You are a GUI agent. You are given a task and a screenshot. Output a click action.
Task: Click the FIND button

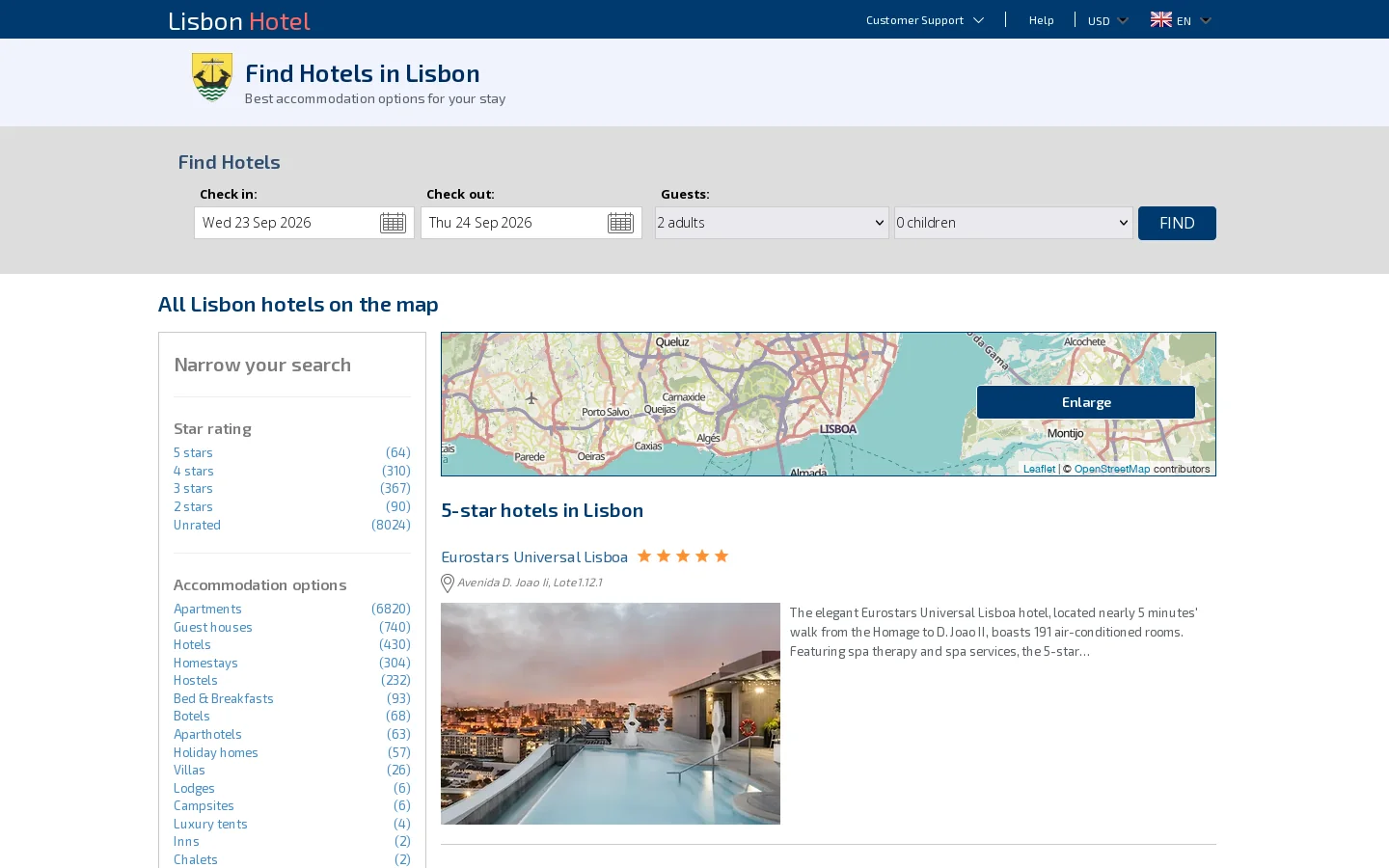1177,223
